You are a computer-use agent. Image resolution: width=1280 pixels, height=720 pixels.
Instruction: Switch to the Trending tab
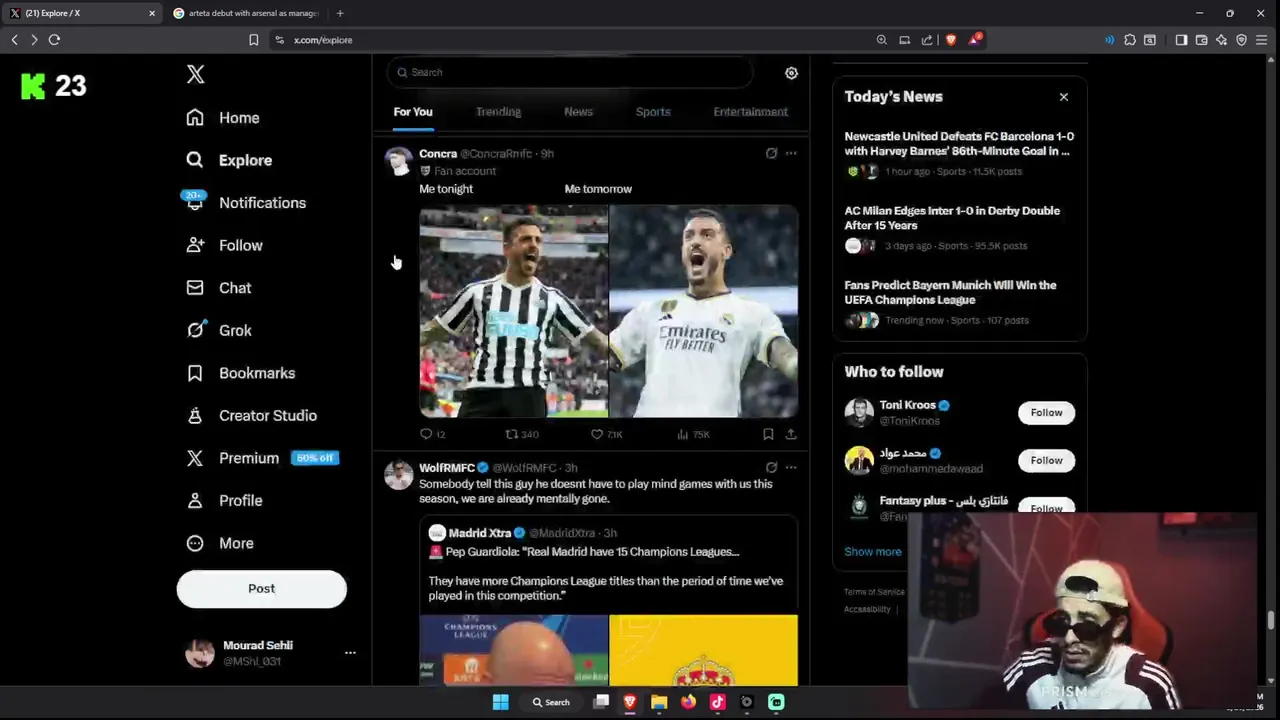click(498, 112)
